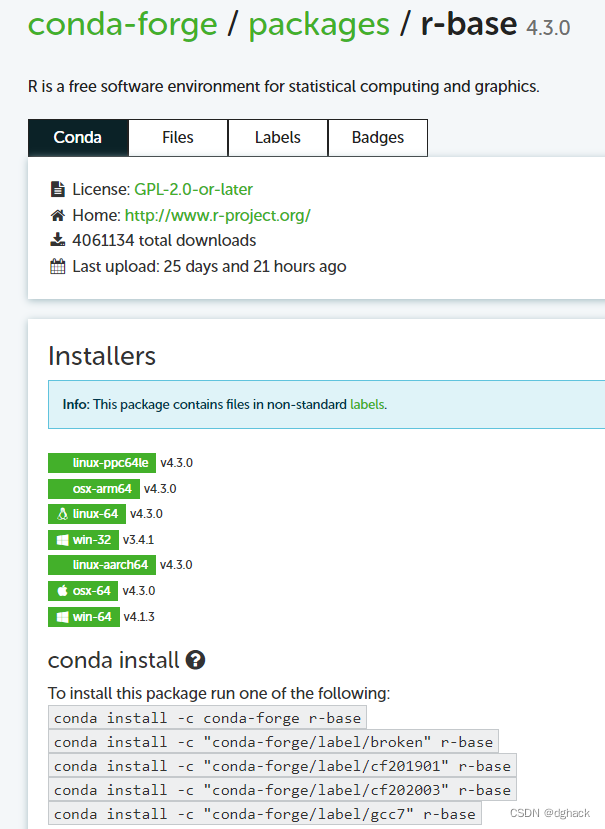This screenshot has width=605, height=829.
Task: Click the home icon beside the project URL
Action: click(x=60, y=214)
